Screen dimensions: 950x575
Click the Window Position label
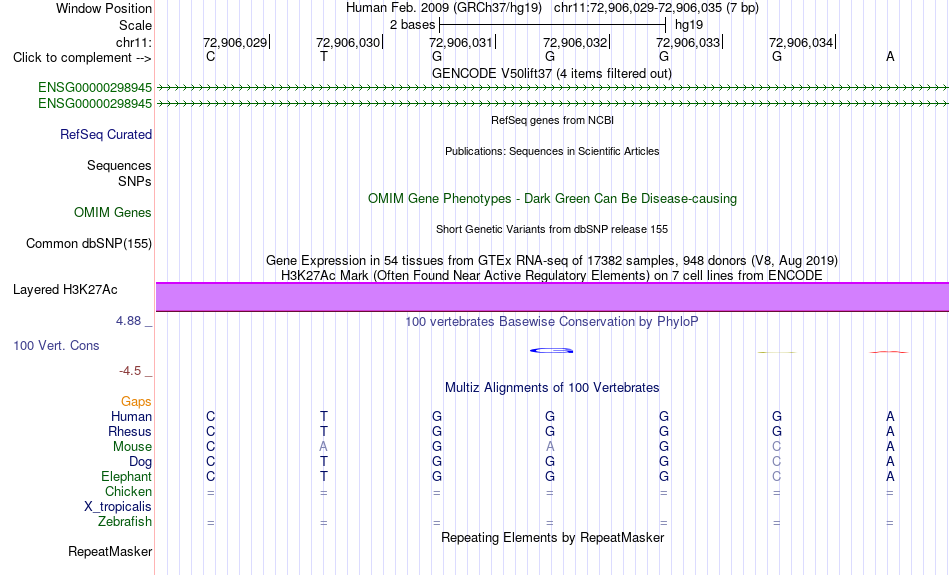104,8
